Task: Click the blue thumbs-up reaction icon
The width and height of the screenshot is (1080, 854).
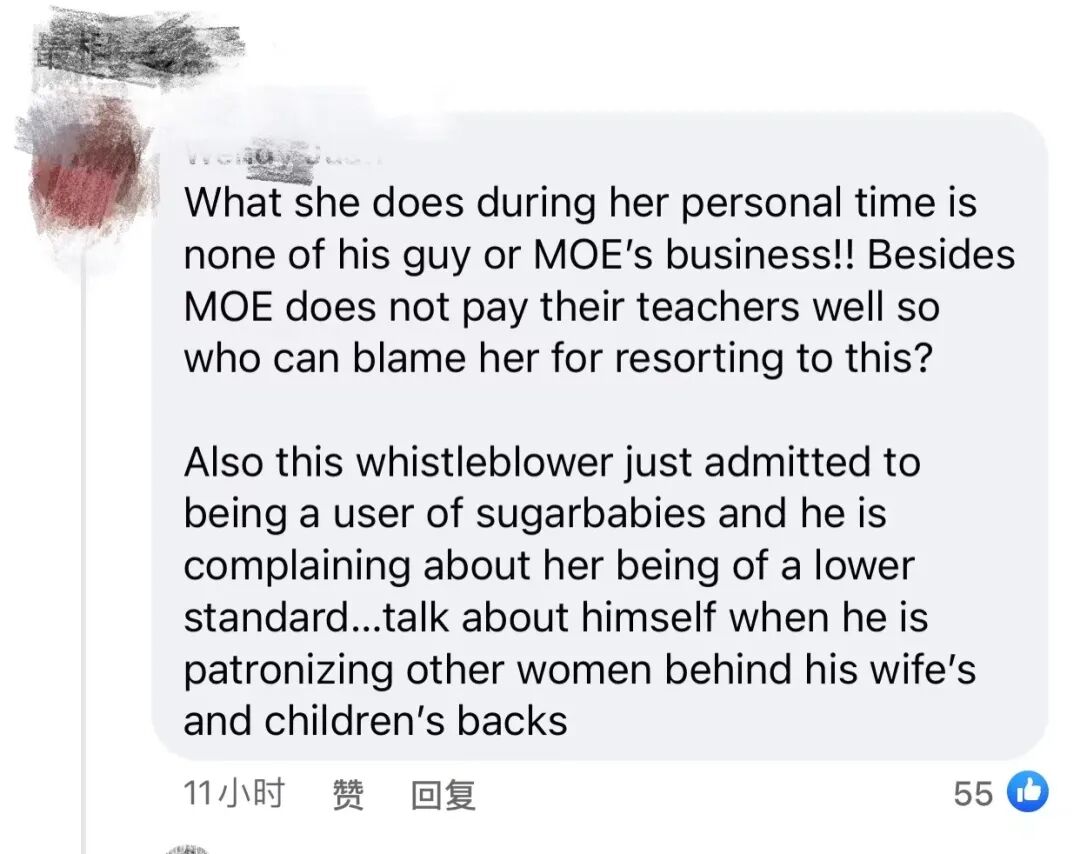Action: [1028, 792]
